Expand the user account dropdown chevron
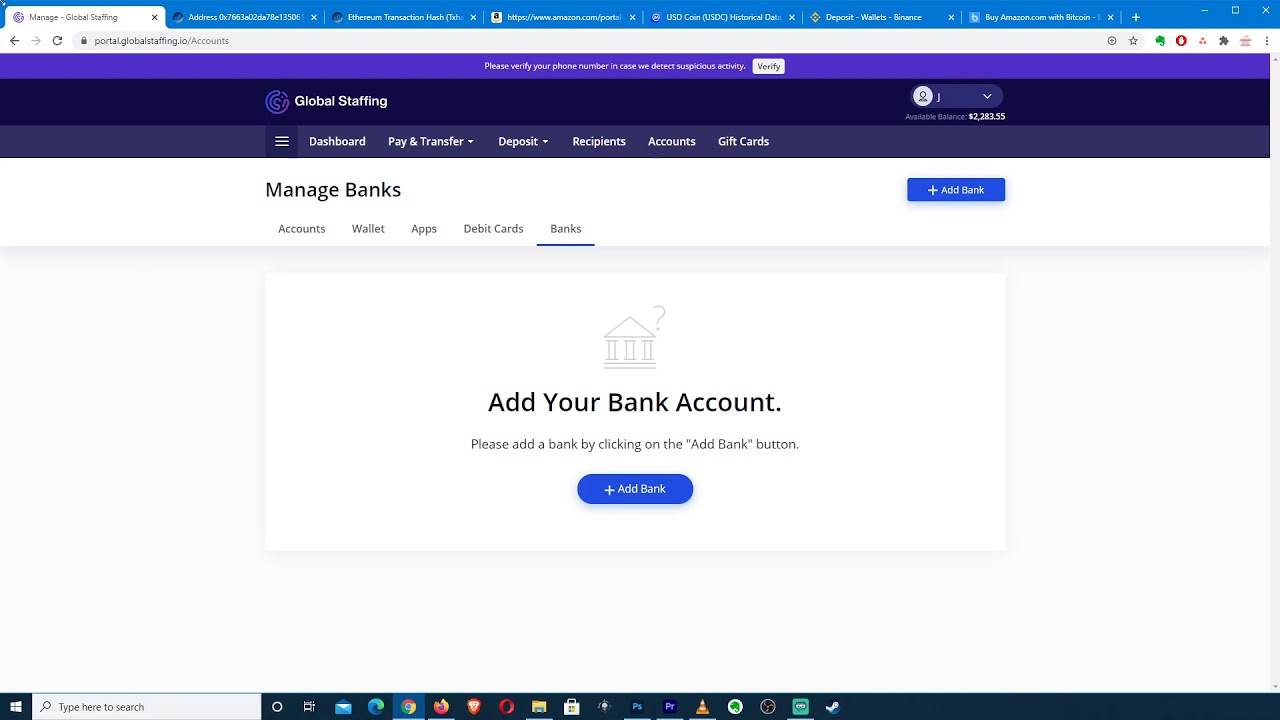The image size is (1280, 720). (987, 96)
